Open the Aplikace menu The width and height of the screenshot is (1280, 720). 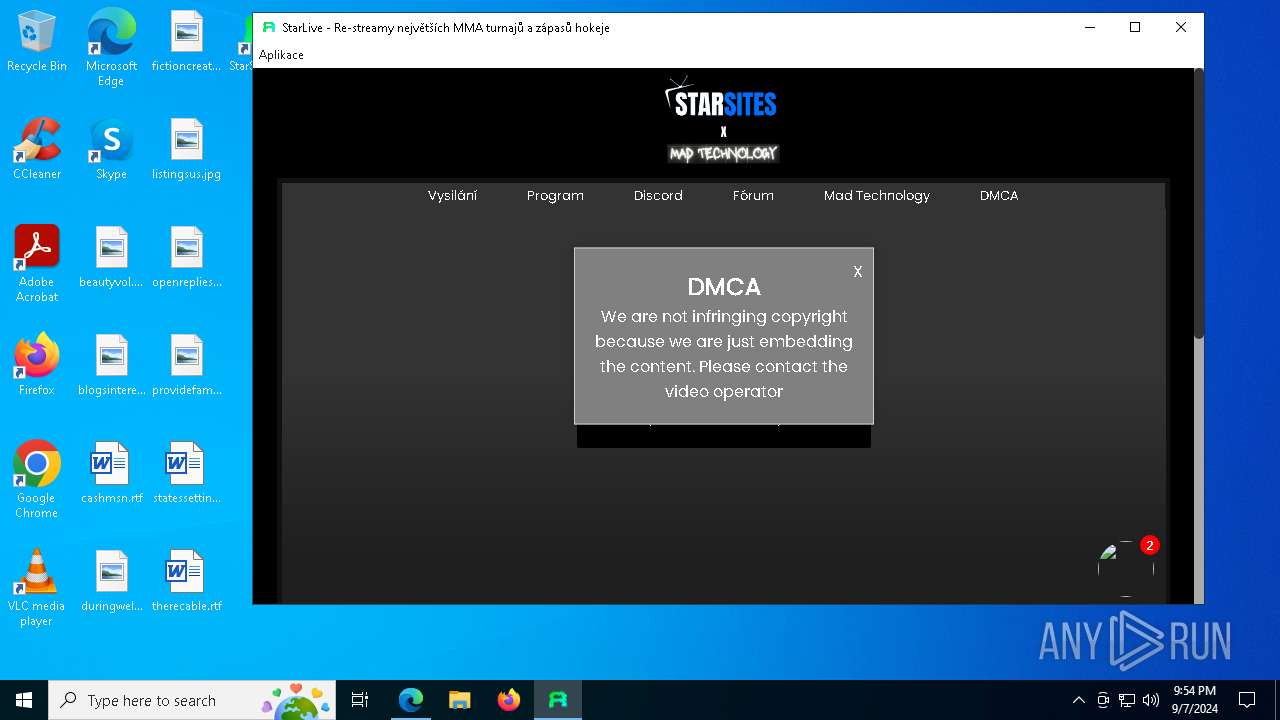point(281,55)
